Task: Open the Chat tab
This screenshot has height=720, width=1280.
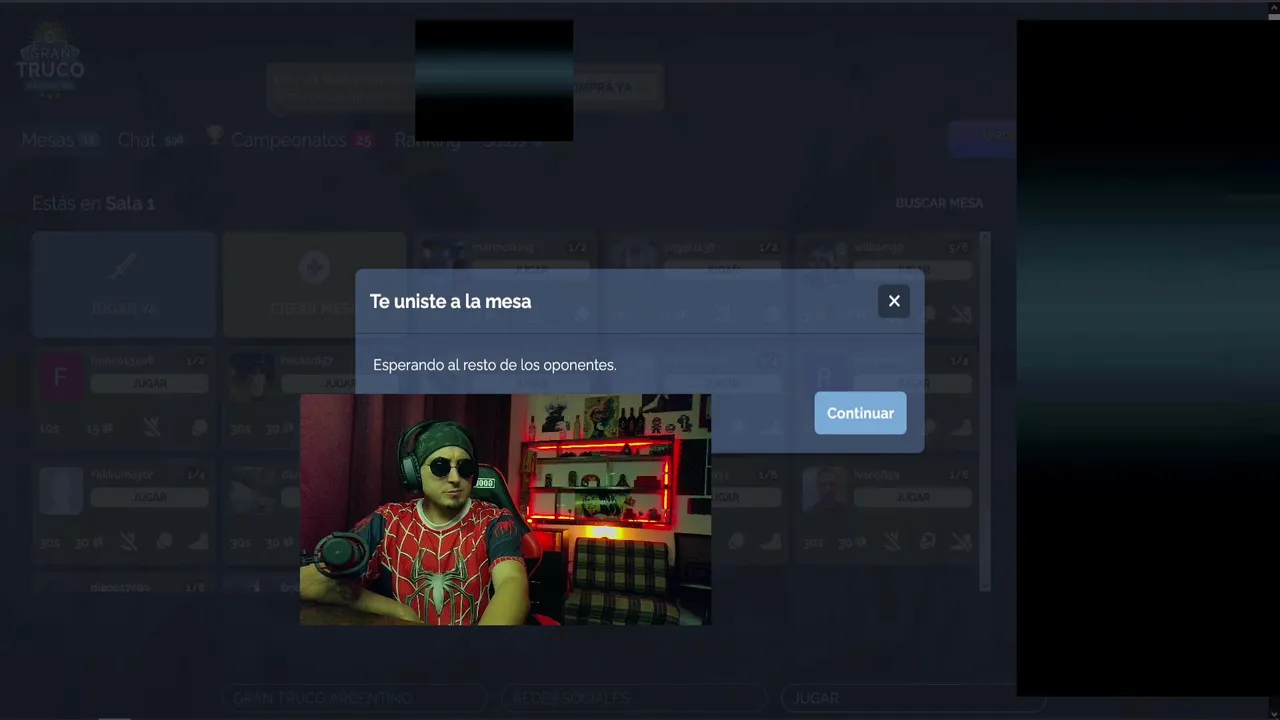Action: pos(151,140)
